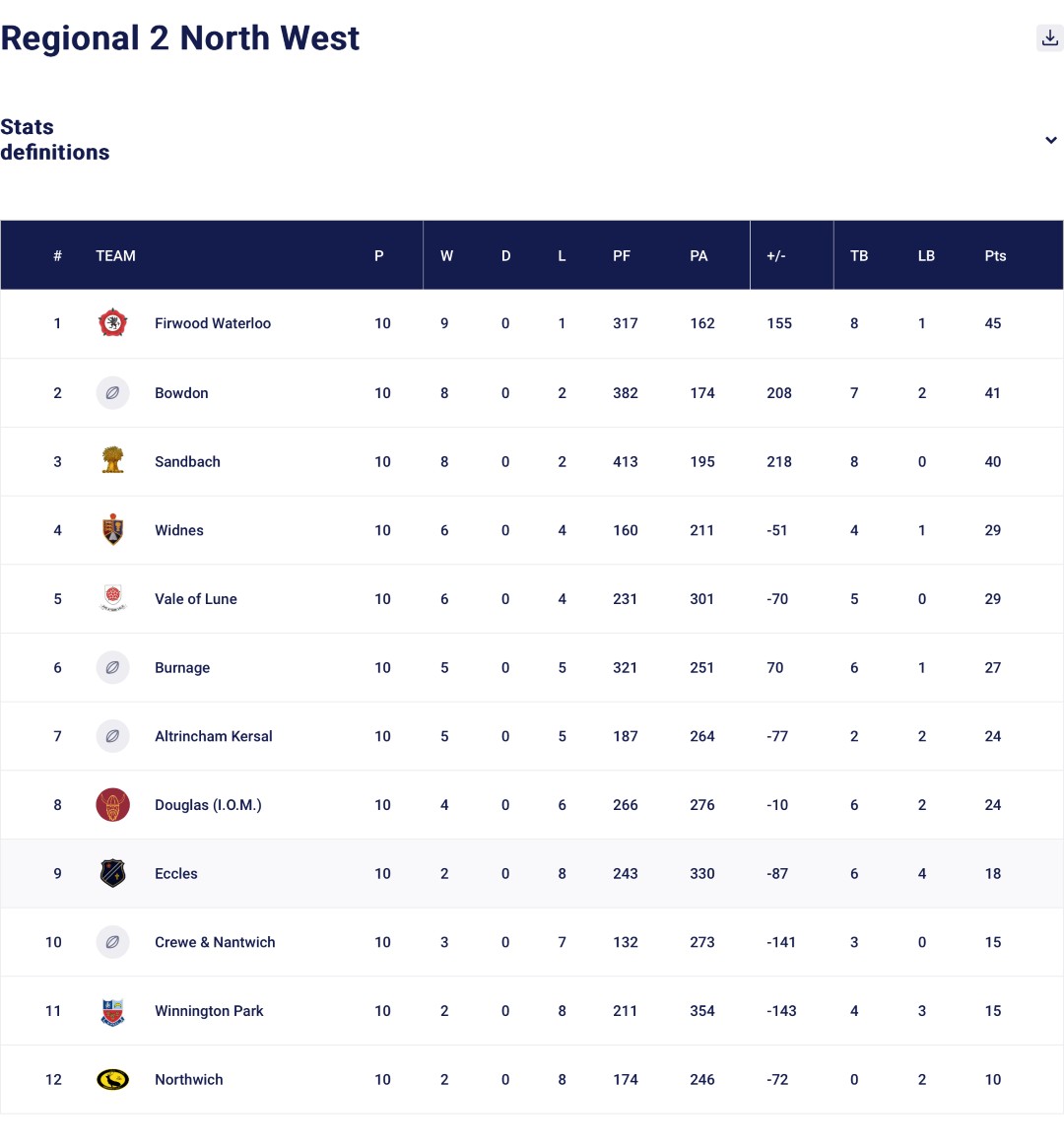Click Bowdon's placeholder rugby ball icon
Screen dimensions: 1064x1148
coord(113,393)
